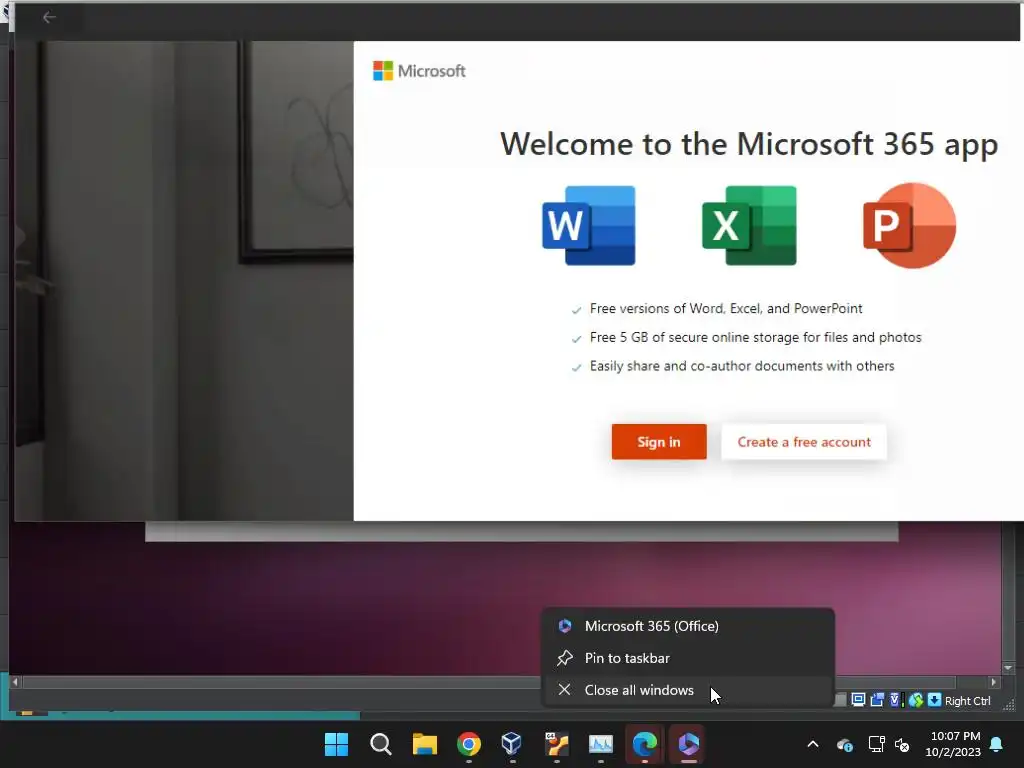Click the Microsoft logo
The width and height of the screenshot is (1024, 768).
click(x=419, y=71)
